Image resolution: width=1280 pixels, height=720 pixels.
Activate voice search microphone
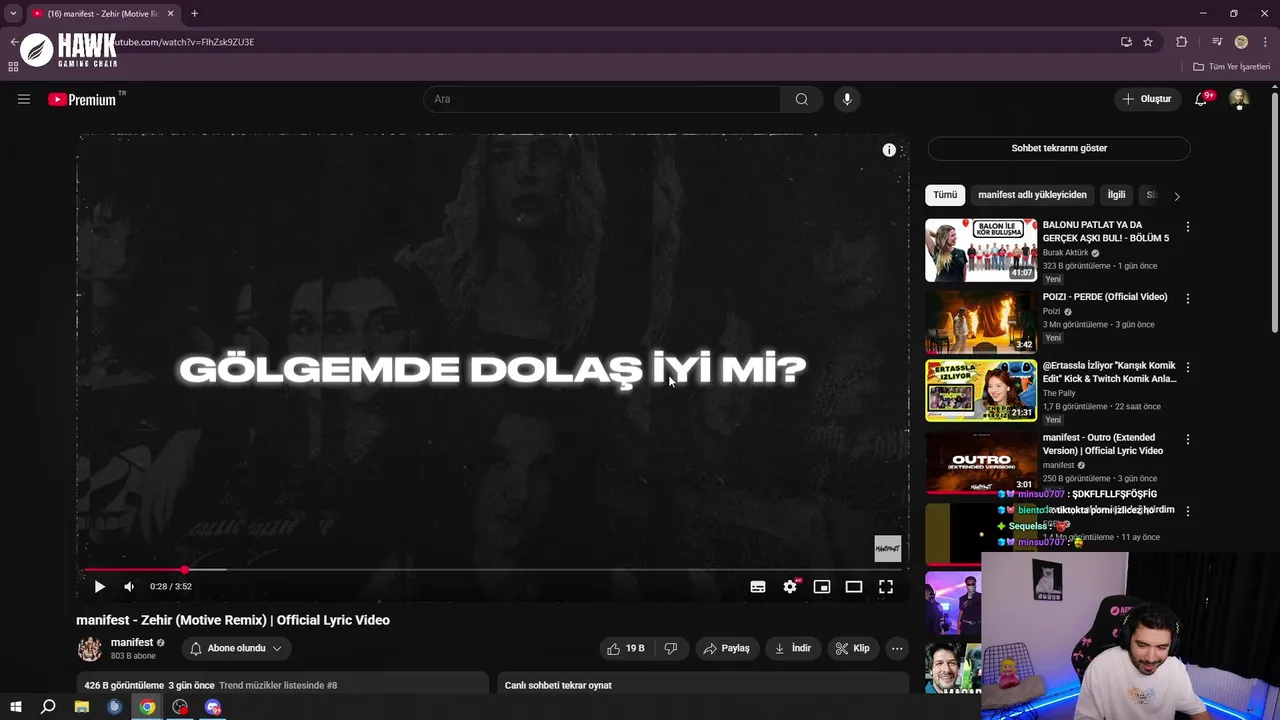click(847, 99)
